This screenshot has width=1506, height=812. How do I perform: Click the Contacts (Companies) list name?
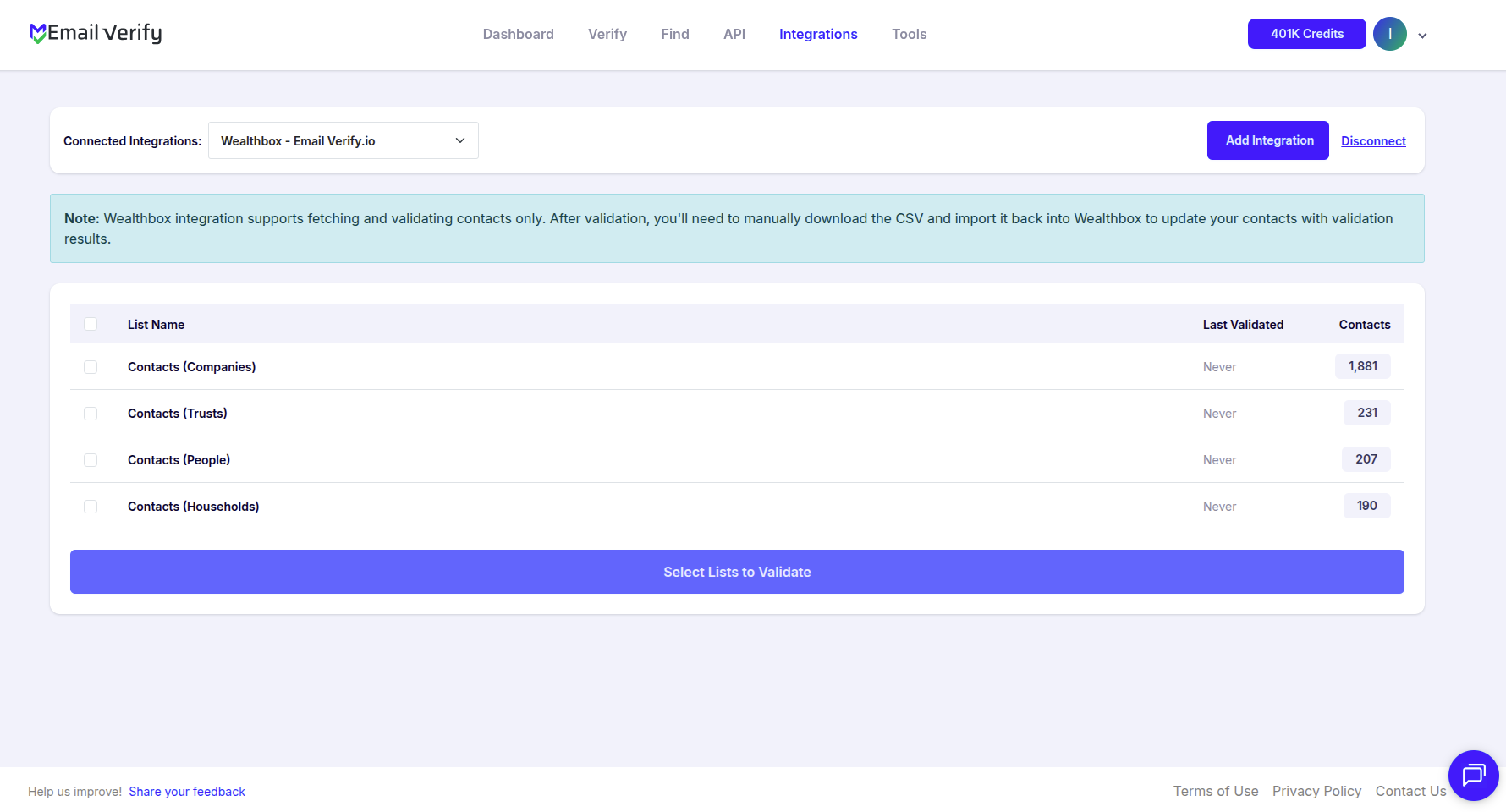[192, 367]
